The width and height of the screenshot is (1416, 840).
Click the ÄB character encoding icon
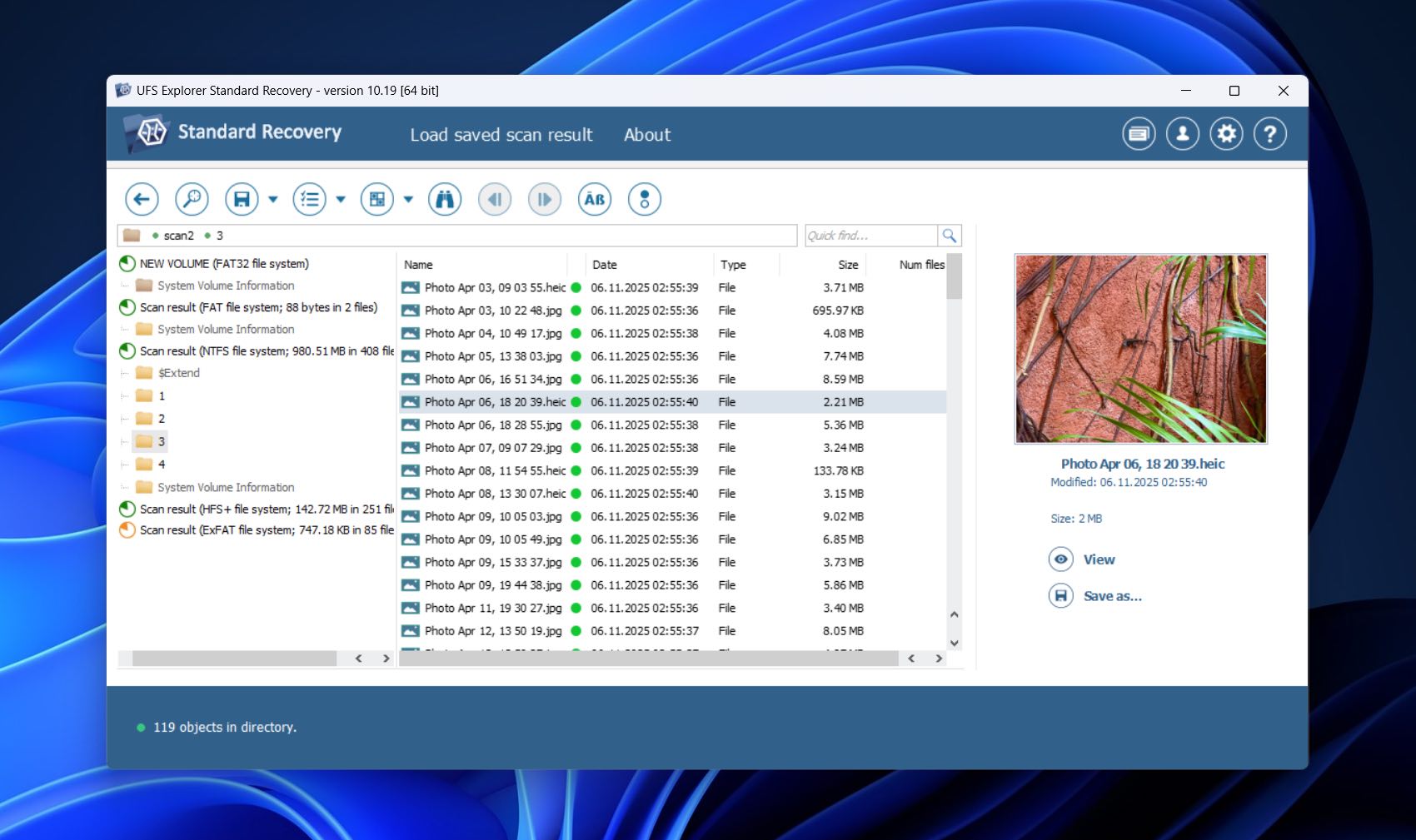[x=594, y=199]
